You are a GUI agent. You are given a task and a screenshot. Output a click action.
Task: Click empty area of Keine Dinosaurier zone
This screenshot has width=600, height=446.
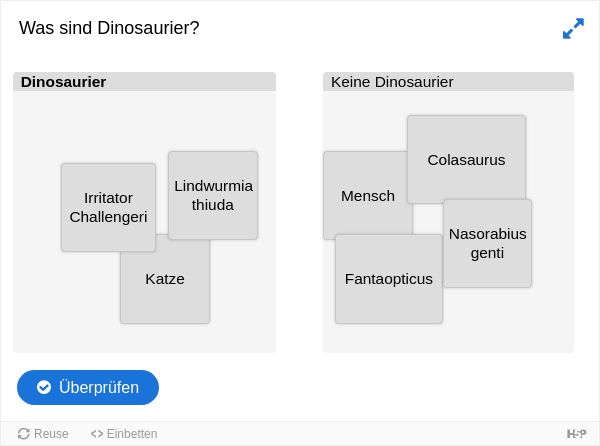pyautogui.click(x=497, y=325)
